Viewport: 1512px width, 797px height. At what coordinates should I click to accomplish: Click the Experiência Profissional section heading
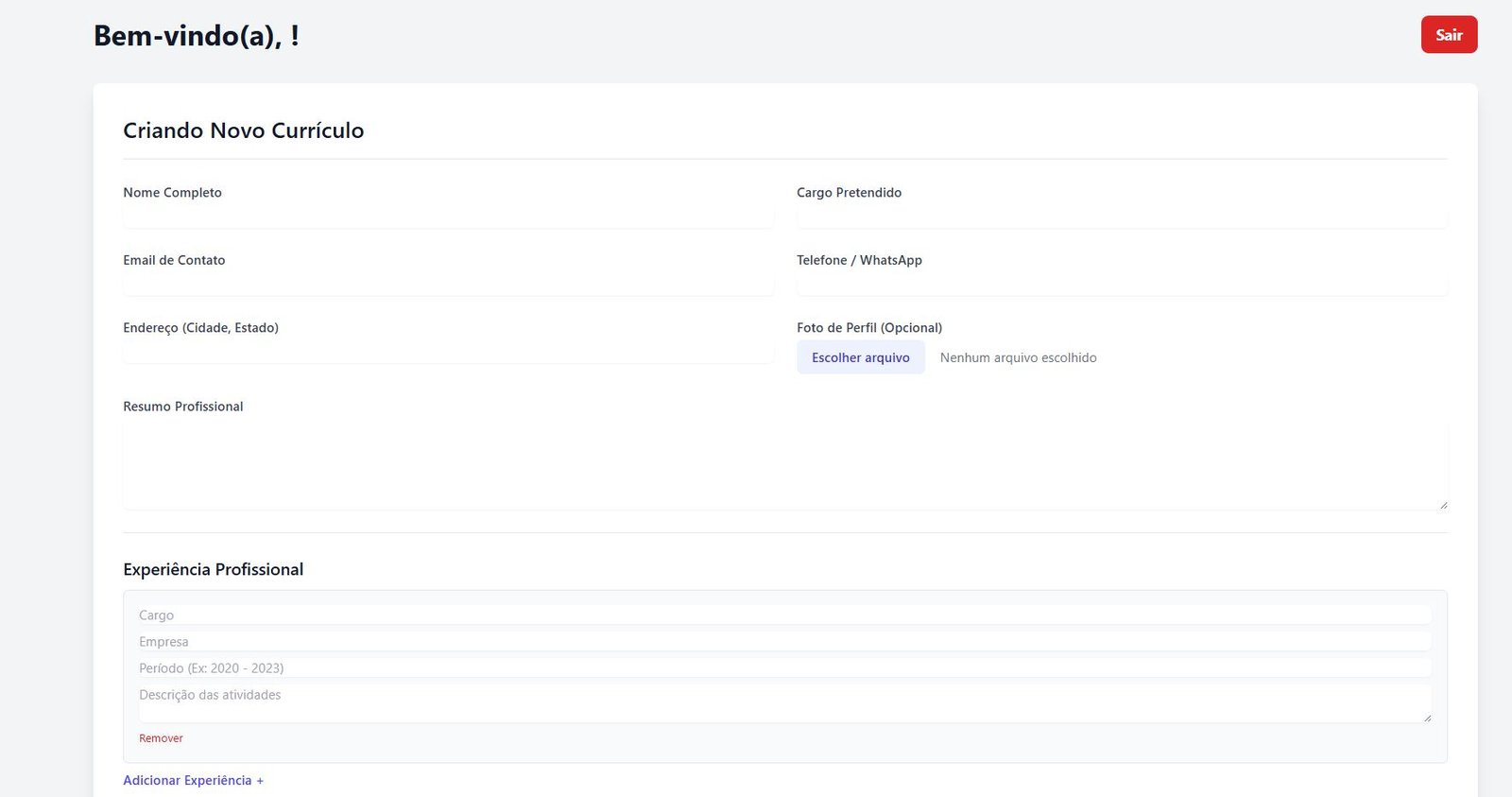[213, 570]
